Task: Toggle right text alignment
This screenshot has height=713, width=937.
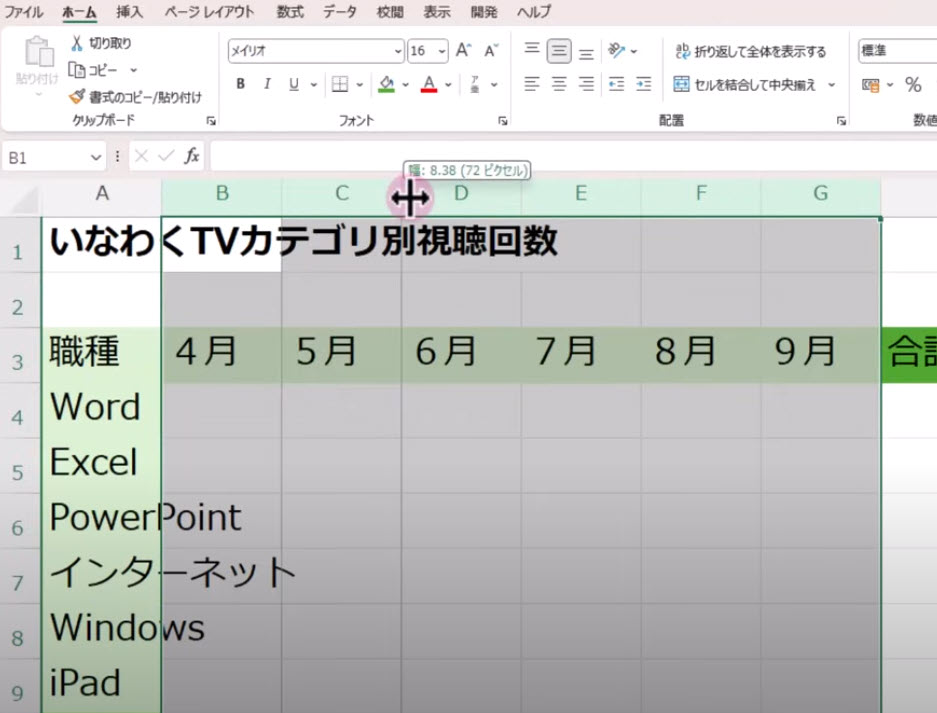Action: point(586,84)
